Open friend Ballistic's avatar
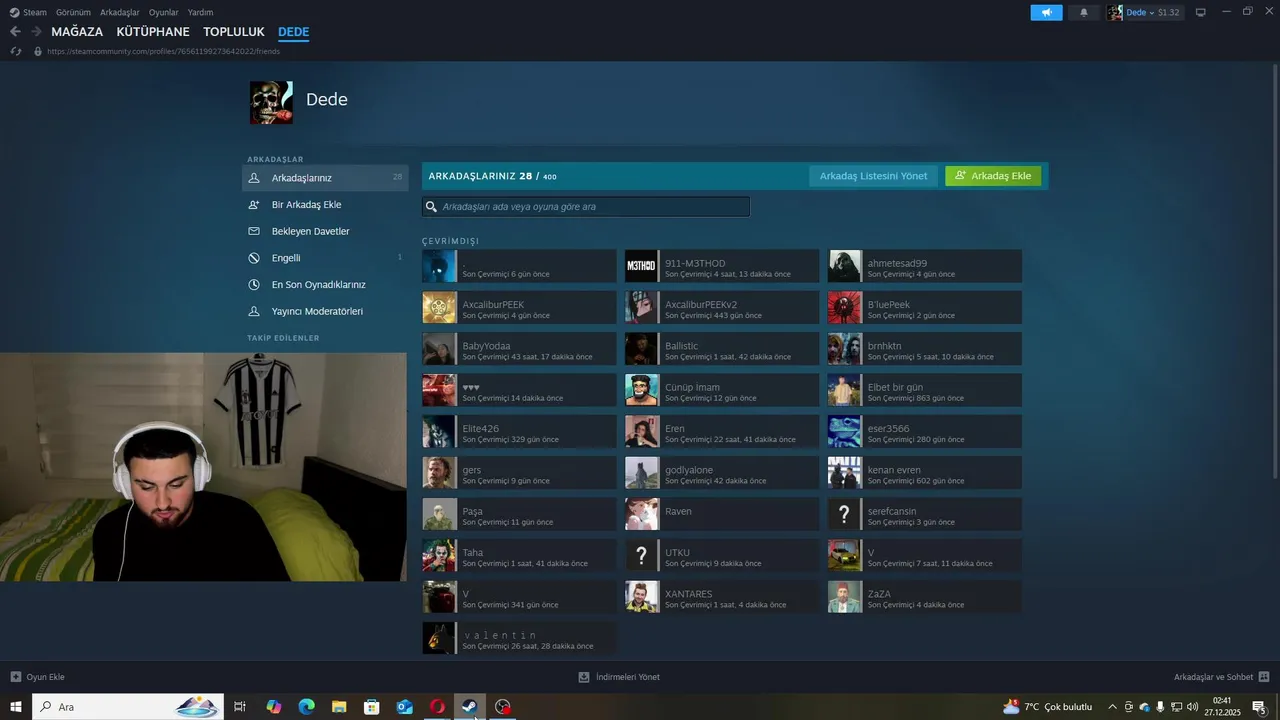1280x720 pixels. click(x=642, y=349)
